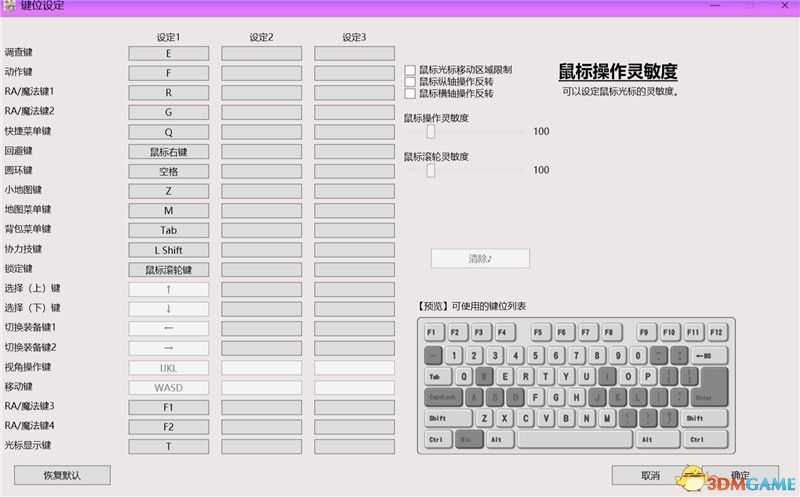Change 地图菜单键 binding M
The image size is (800, 497).
pyautogui.click(x=168, y=211)
